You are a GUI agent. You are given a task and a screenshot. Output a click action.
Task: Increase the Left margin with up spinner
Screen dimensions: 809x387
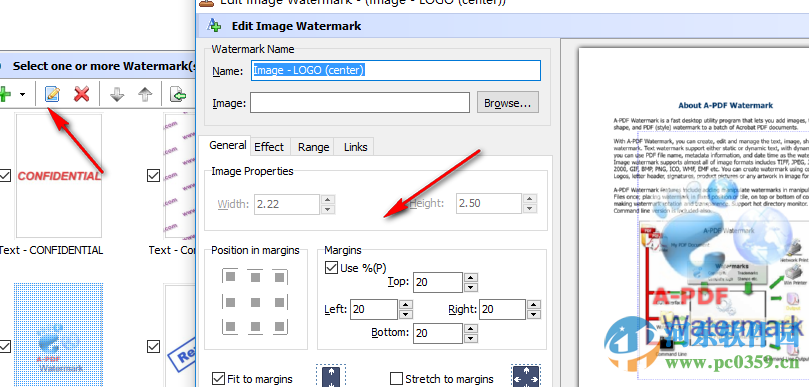(x=406, y=304)
